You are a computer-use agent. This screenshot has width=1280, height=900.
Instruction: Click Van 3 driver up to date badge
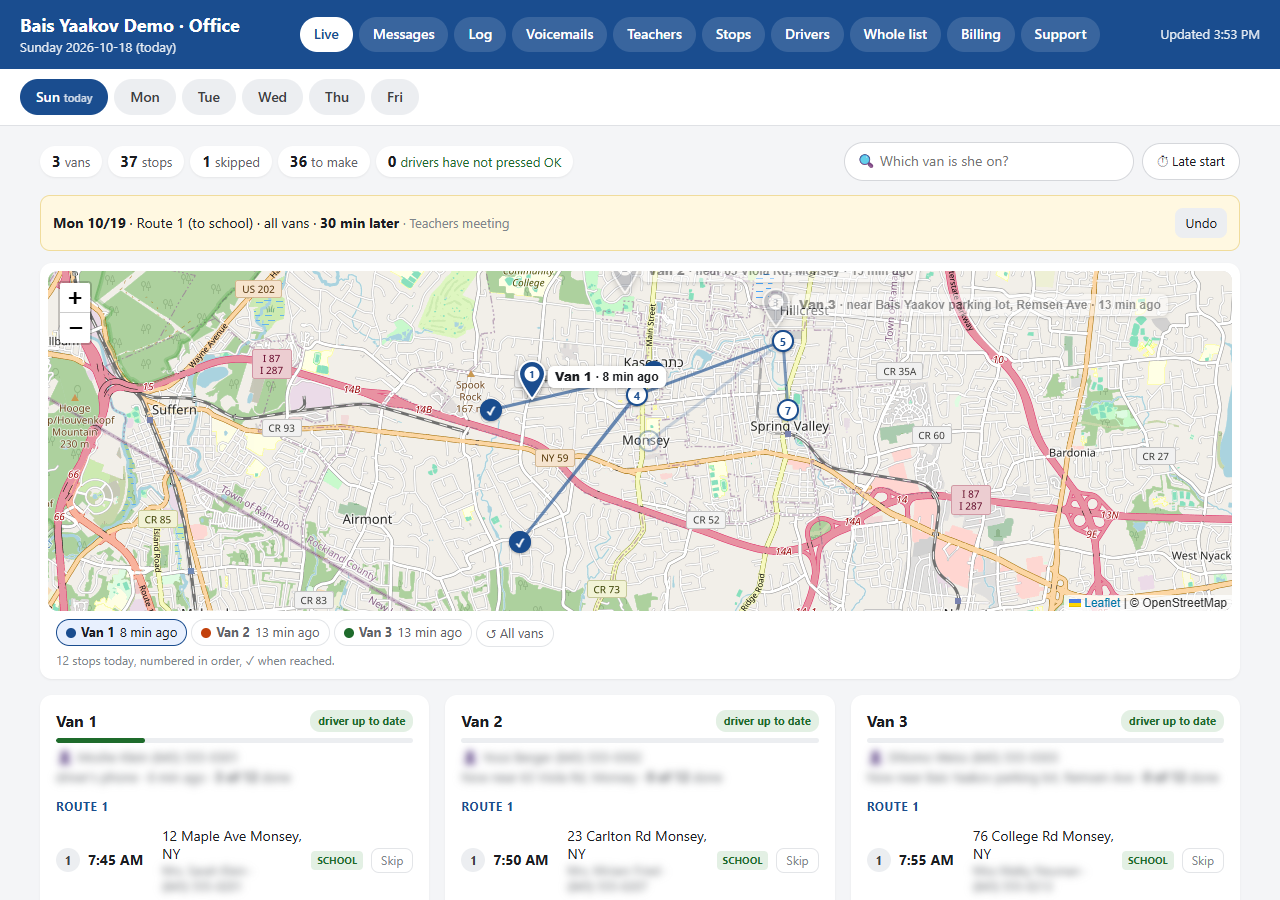1173,721
